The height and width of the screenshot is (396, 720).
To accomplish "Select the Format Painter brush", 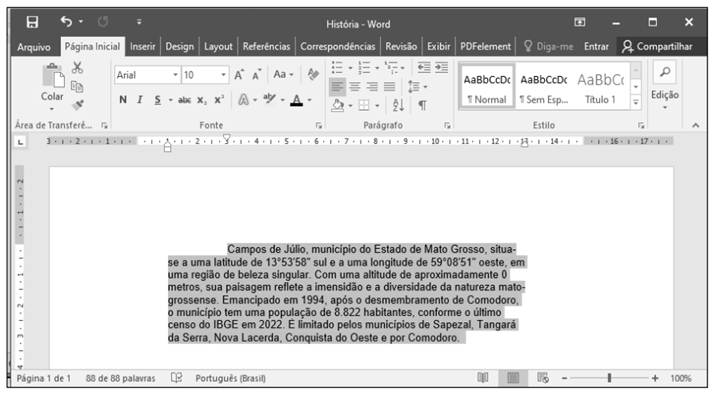I will [77, 105].
